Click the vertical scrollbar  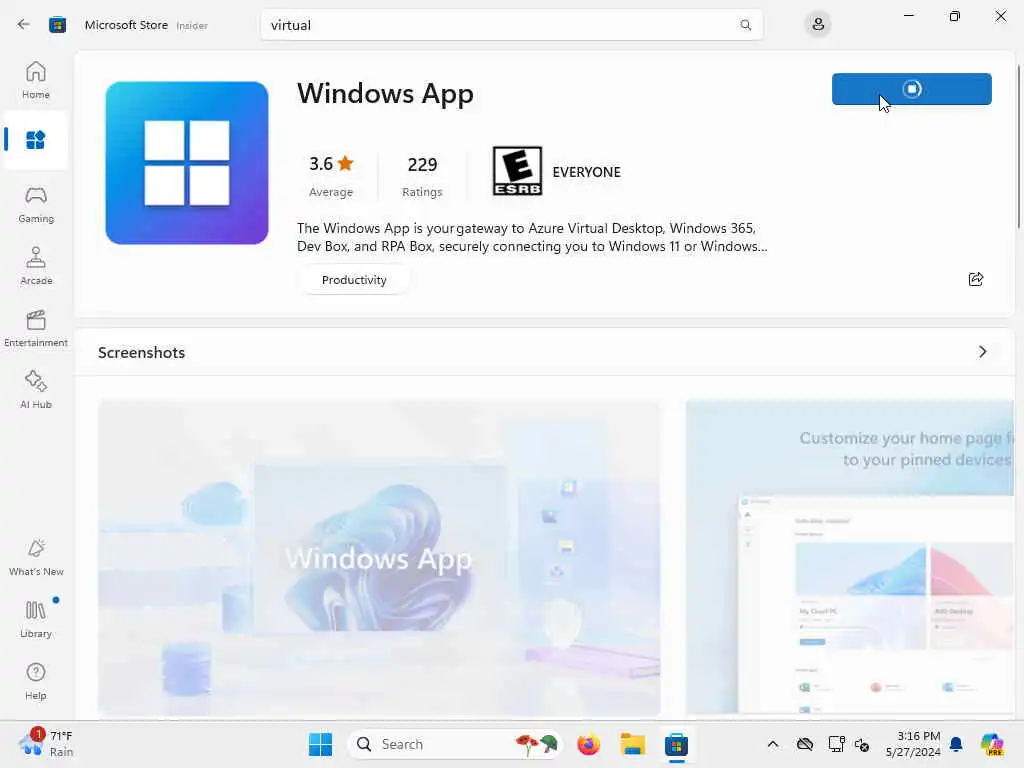coord(1019,147)
